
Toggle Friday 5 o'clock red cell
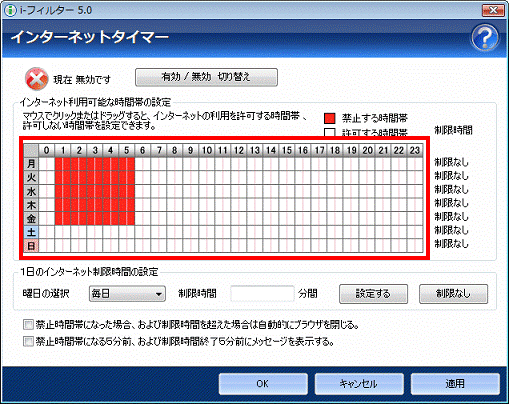coord(127,219)
